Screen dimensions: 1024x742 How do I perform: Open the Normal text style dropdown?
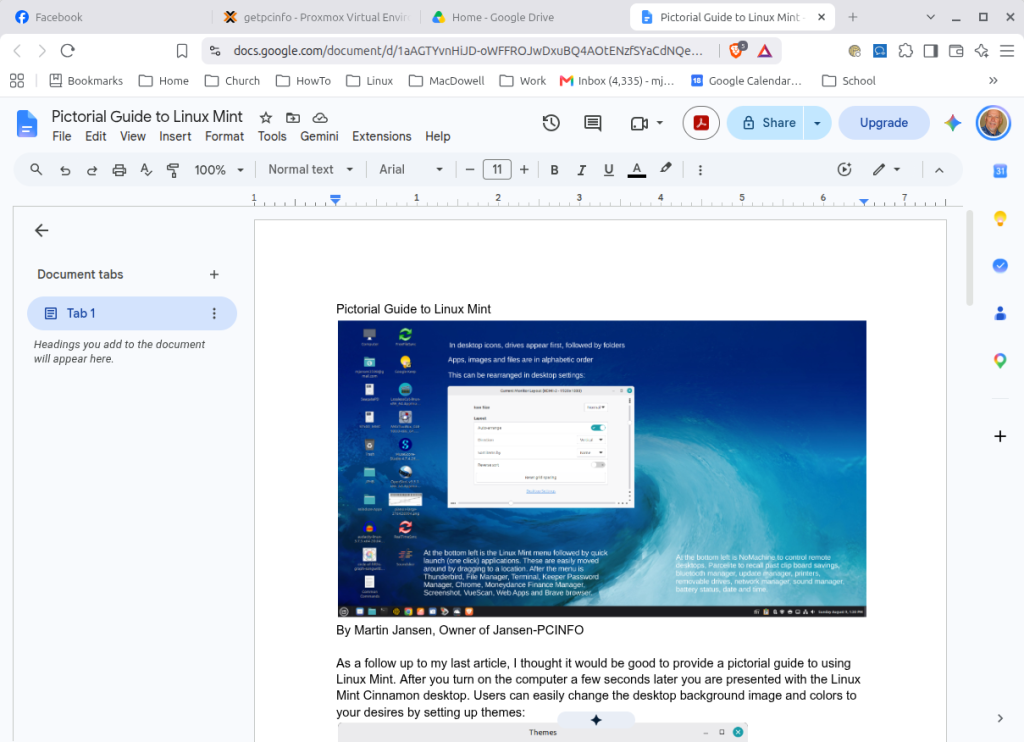311,170
